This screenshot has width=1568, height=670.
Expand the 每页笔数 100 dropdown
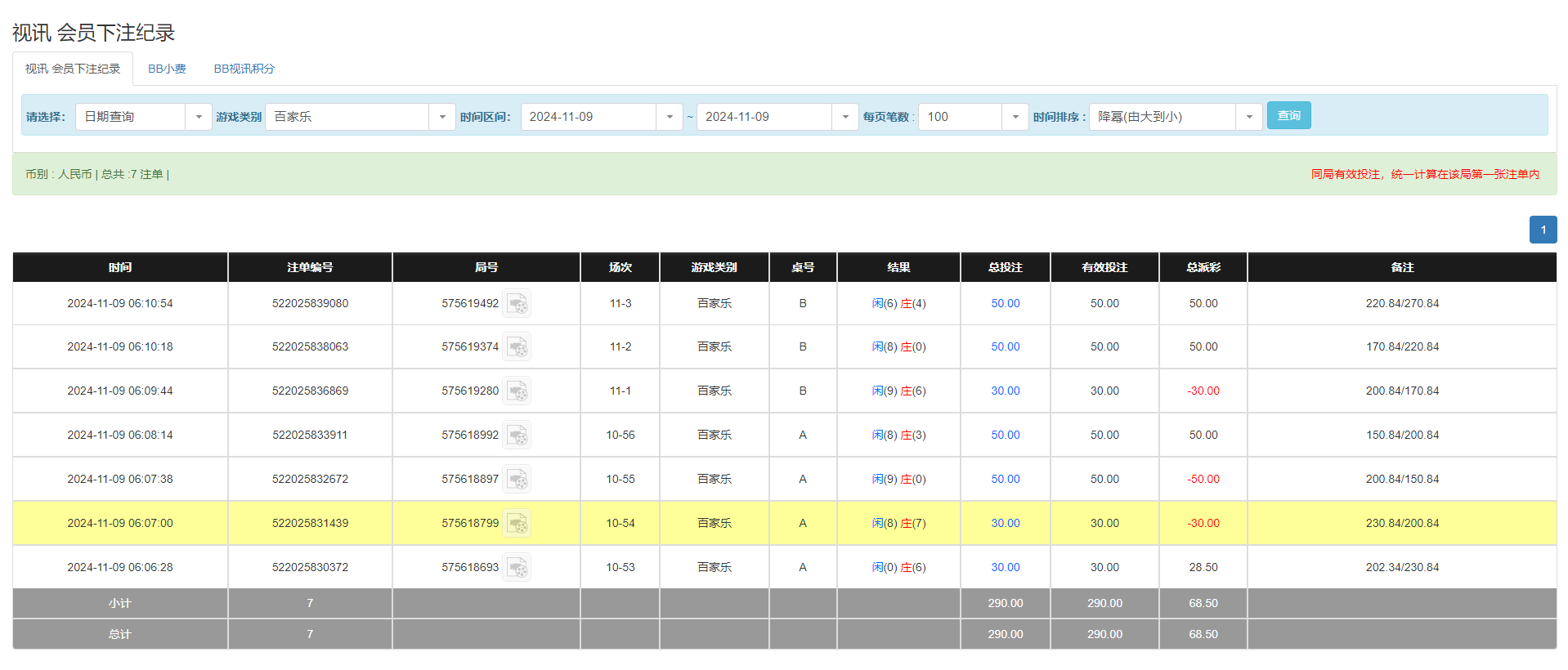1015,117
